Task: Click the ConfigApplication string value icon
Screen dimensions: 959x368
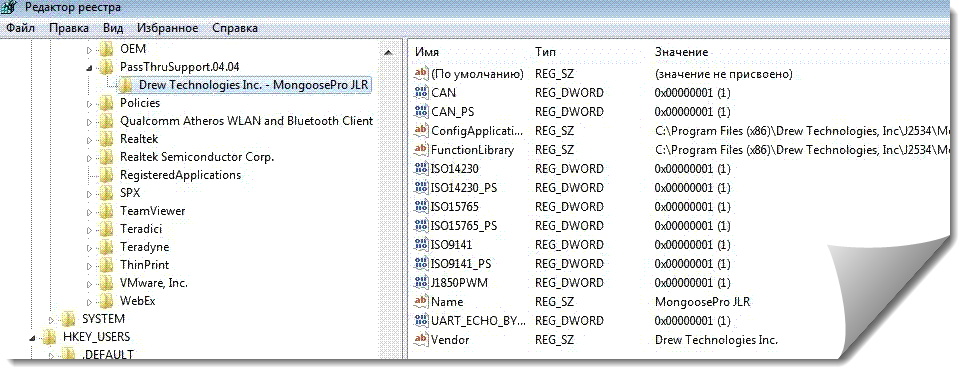Action: point(421,131)
